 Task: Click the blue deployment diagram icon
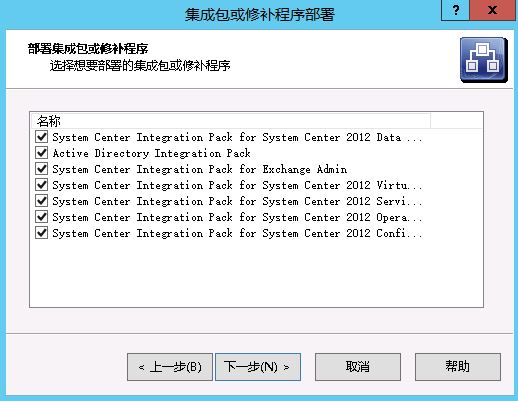click(484, 60)
